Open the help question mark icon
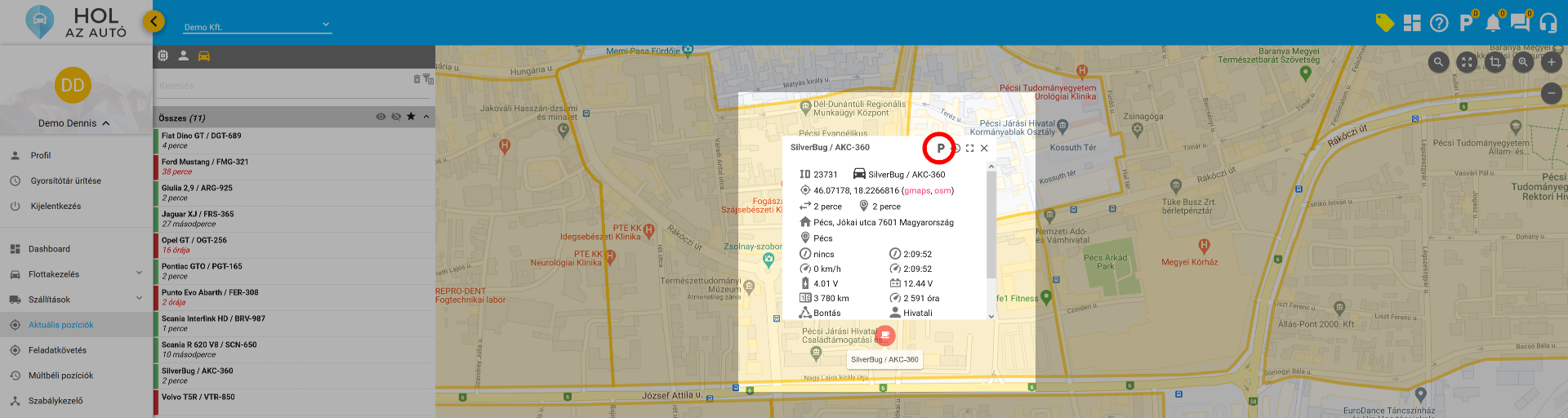This screenshot has width=1568, height=418. click(x=1439, y=23)
